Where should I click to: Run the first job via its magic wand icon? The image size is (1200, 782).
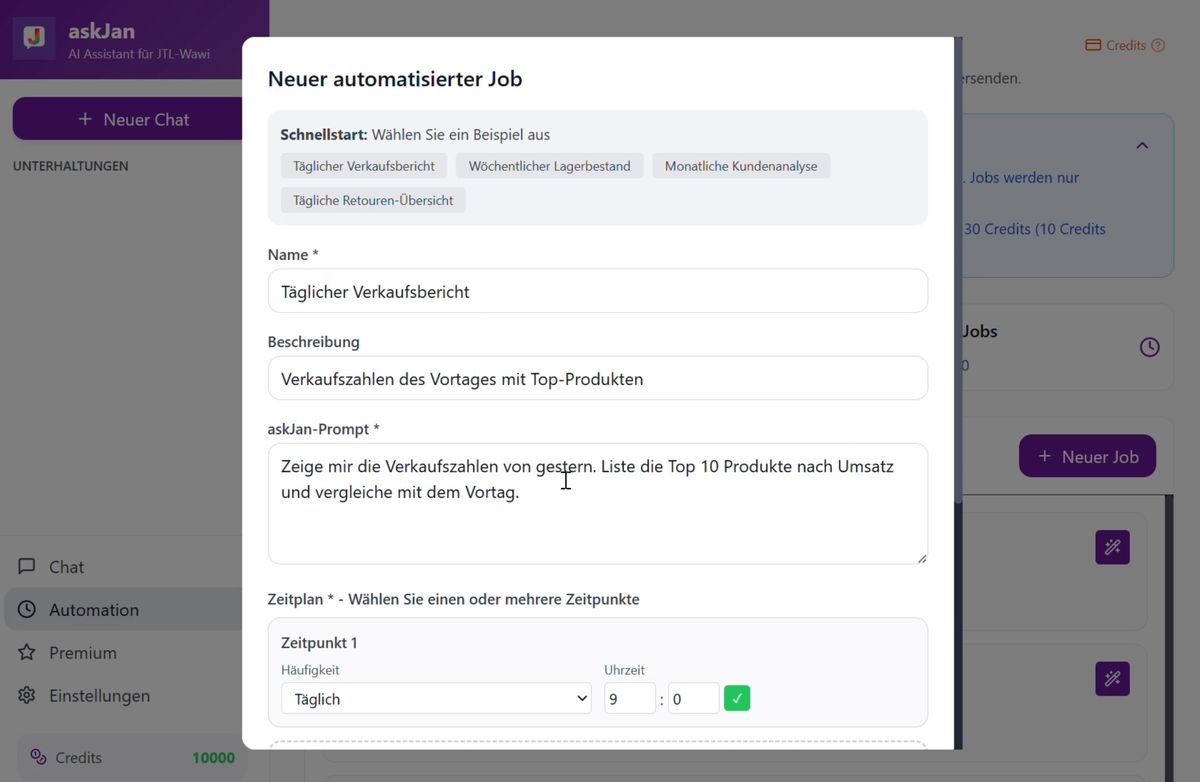1112,547
